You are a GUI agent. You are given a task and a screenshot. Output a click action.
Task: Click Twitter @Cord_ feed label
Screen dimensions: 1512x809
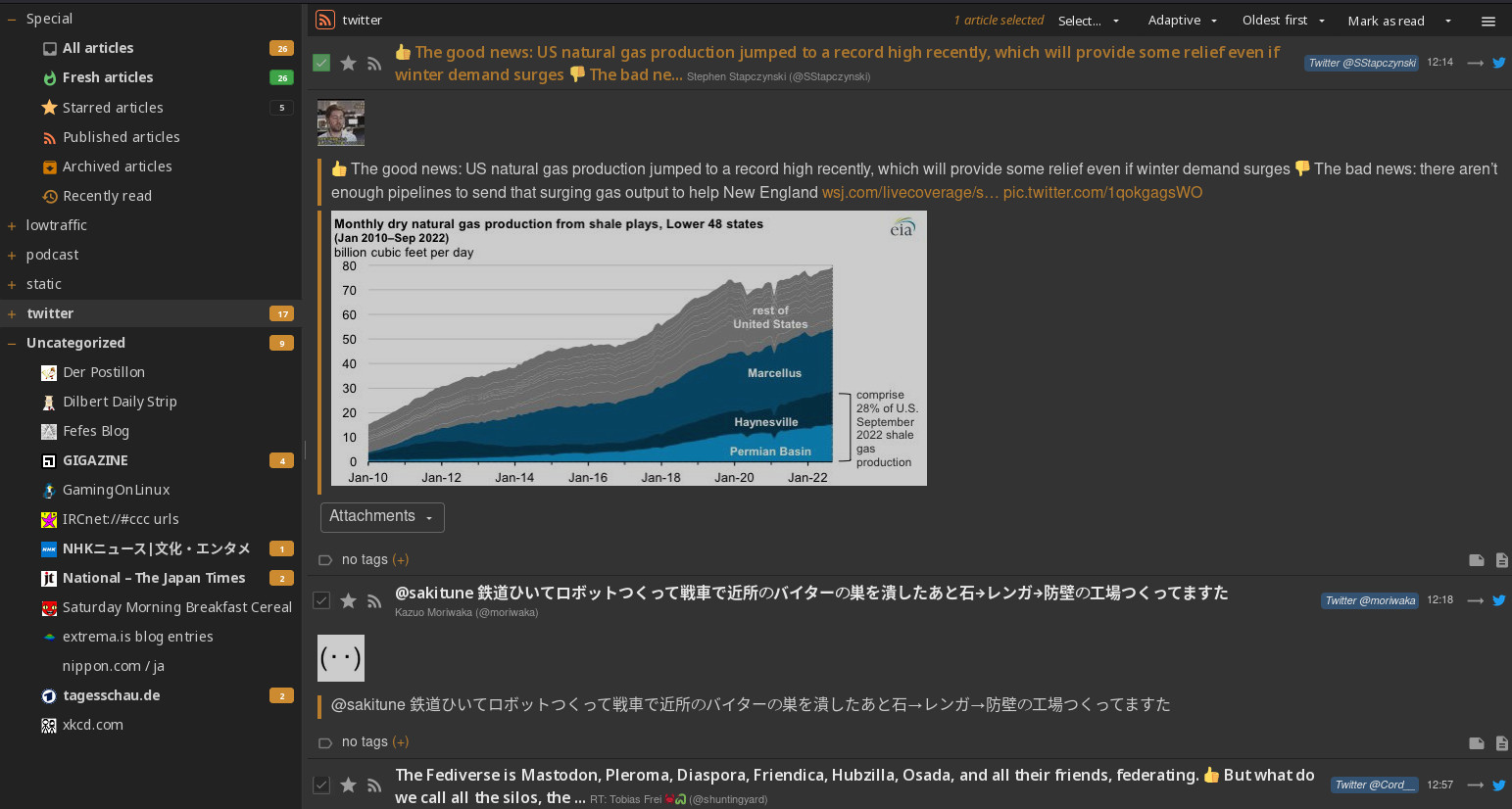[x=1375, y=785]
